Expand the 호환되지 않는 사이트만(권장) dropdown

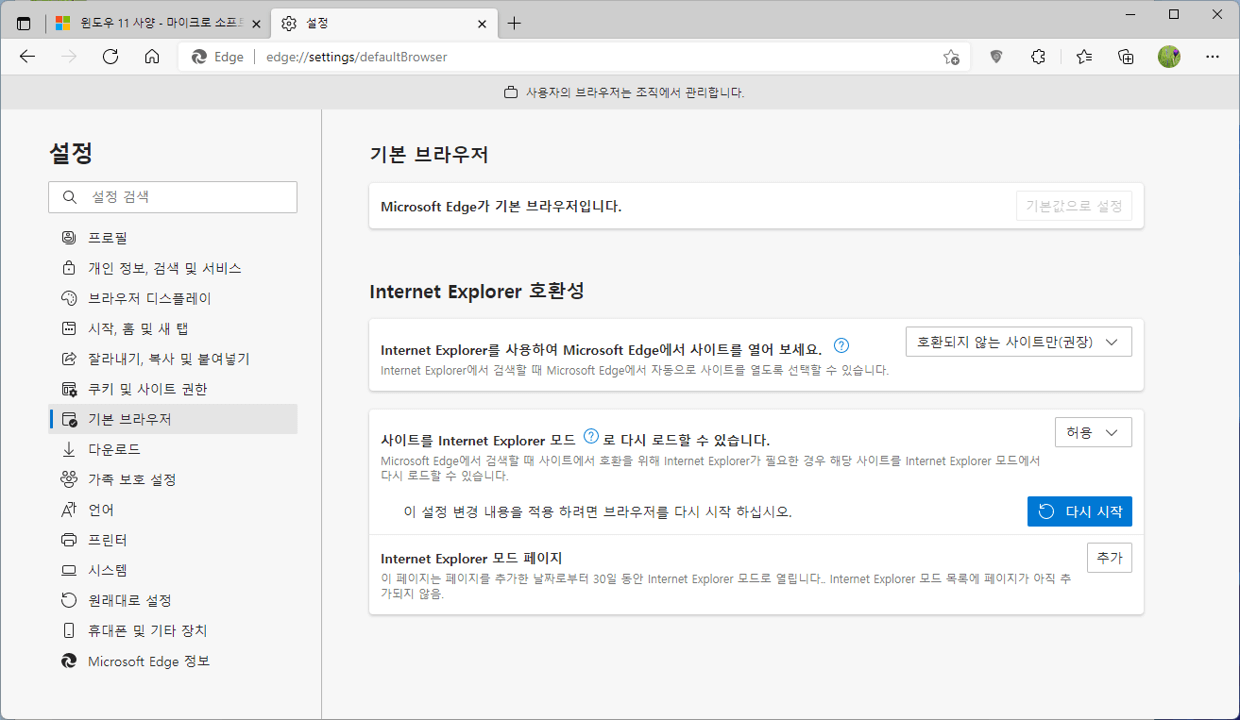(1018, 342)
